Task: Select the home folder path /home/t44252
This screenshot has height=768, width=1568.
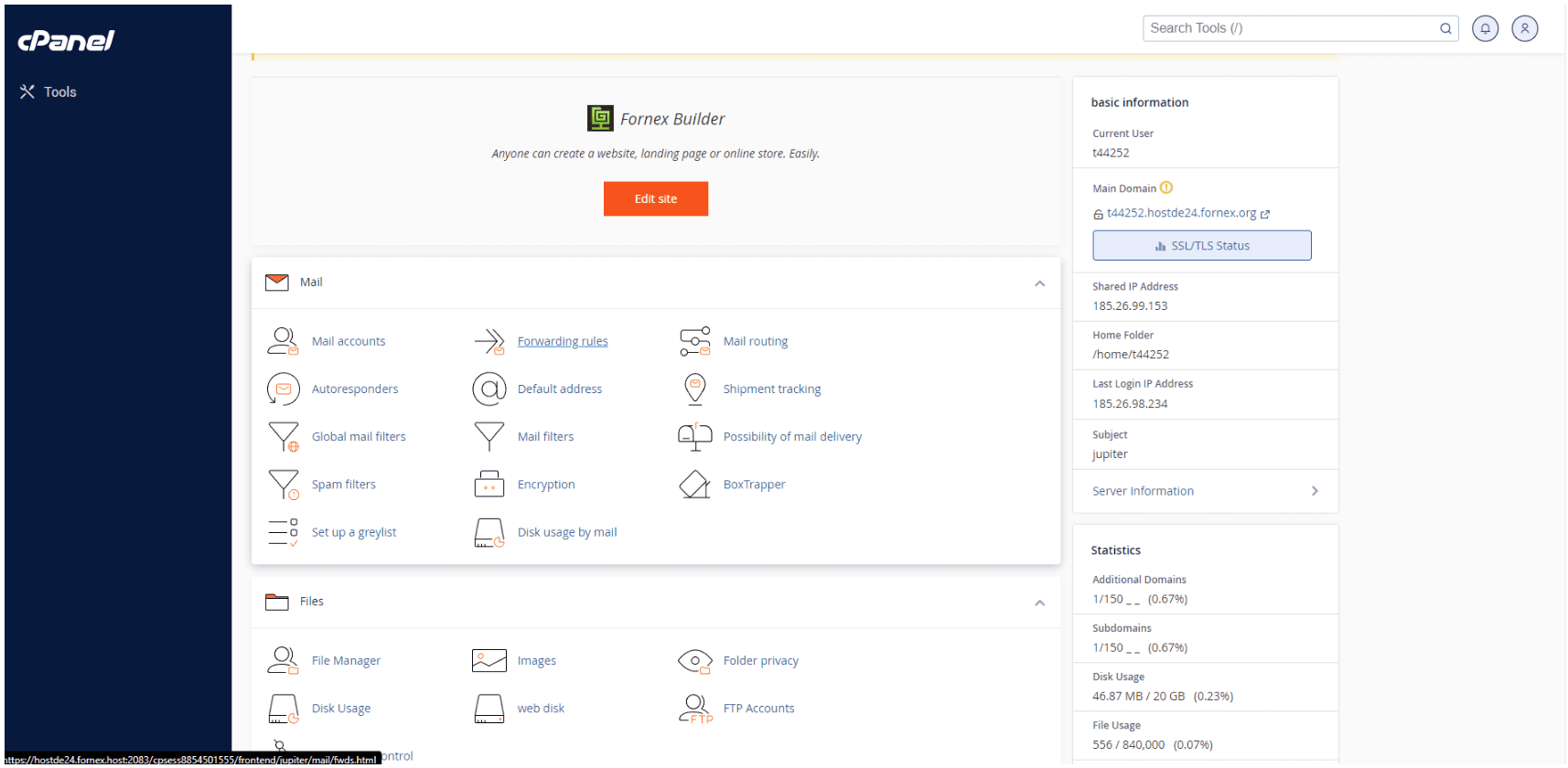Action: point(1131,355)
